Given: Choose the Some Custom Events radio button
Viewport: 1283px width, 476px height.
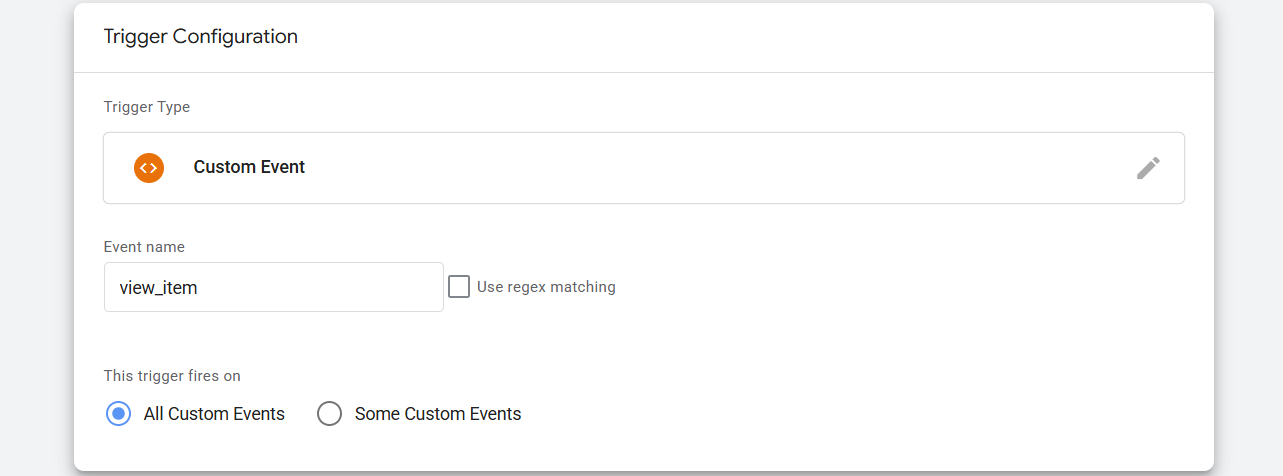Looking at the screenshot, I should pyautogui.click(x=329, y=414).
